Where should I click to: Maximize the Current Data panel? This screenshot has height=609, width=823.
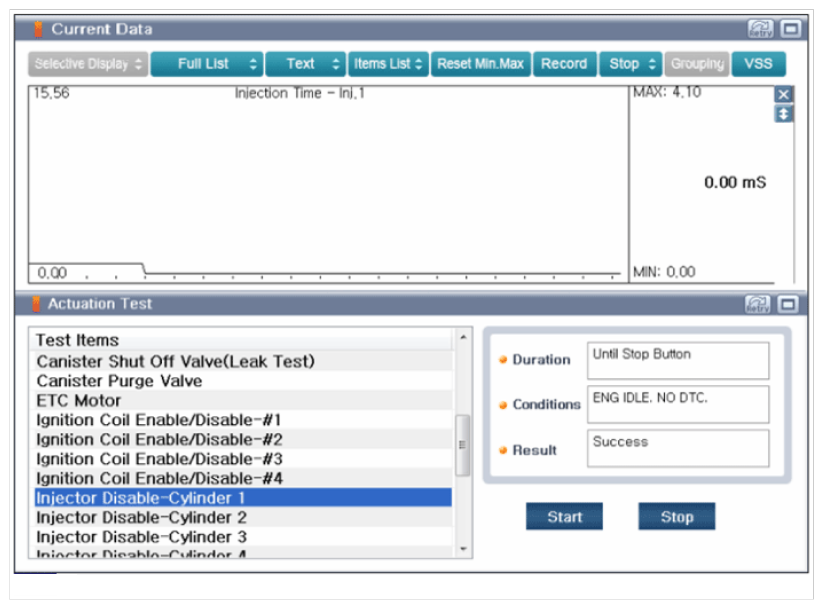(790, 30)
